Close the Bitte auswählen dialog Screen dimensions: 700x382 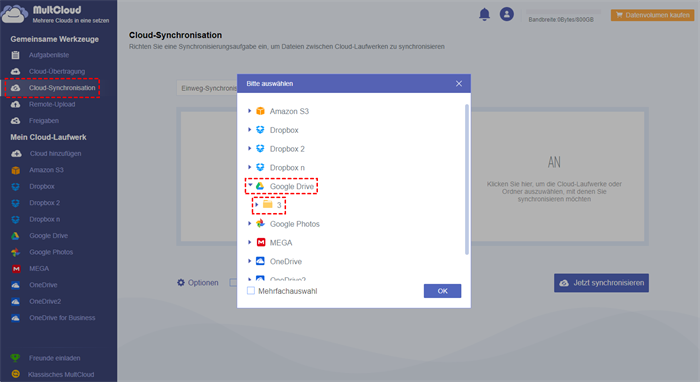point(458,83)
